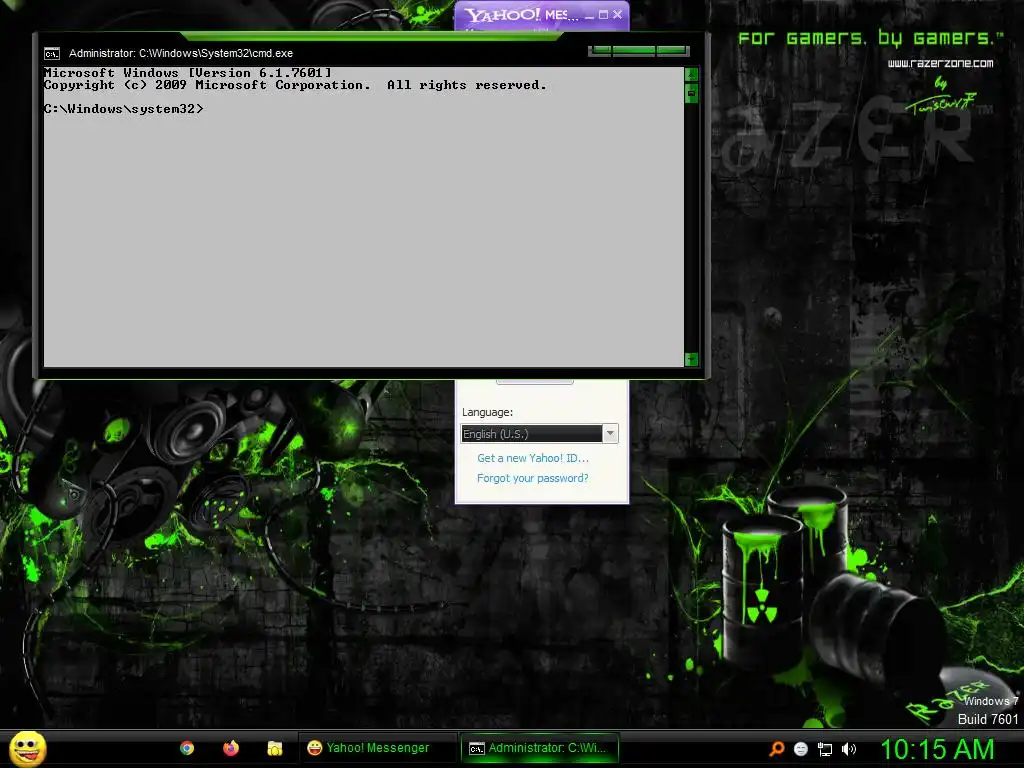Click the 10:15 AM clock
This screenshot has height=768, width=1024.
(x=937, y=749)
